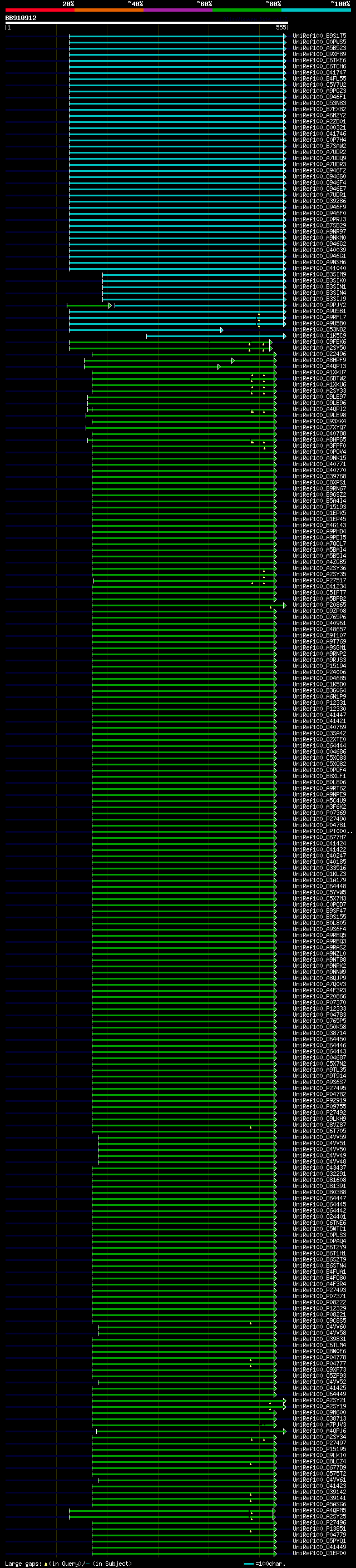Image resolution: width=356 pixels, height=1568 pixels.
Task: Select label UniRef100_Q43437
Action: click(x=319, y=1168)
